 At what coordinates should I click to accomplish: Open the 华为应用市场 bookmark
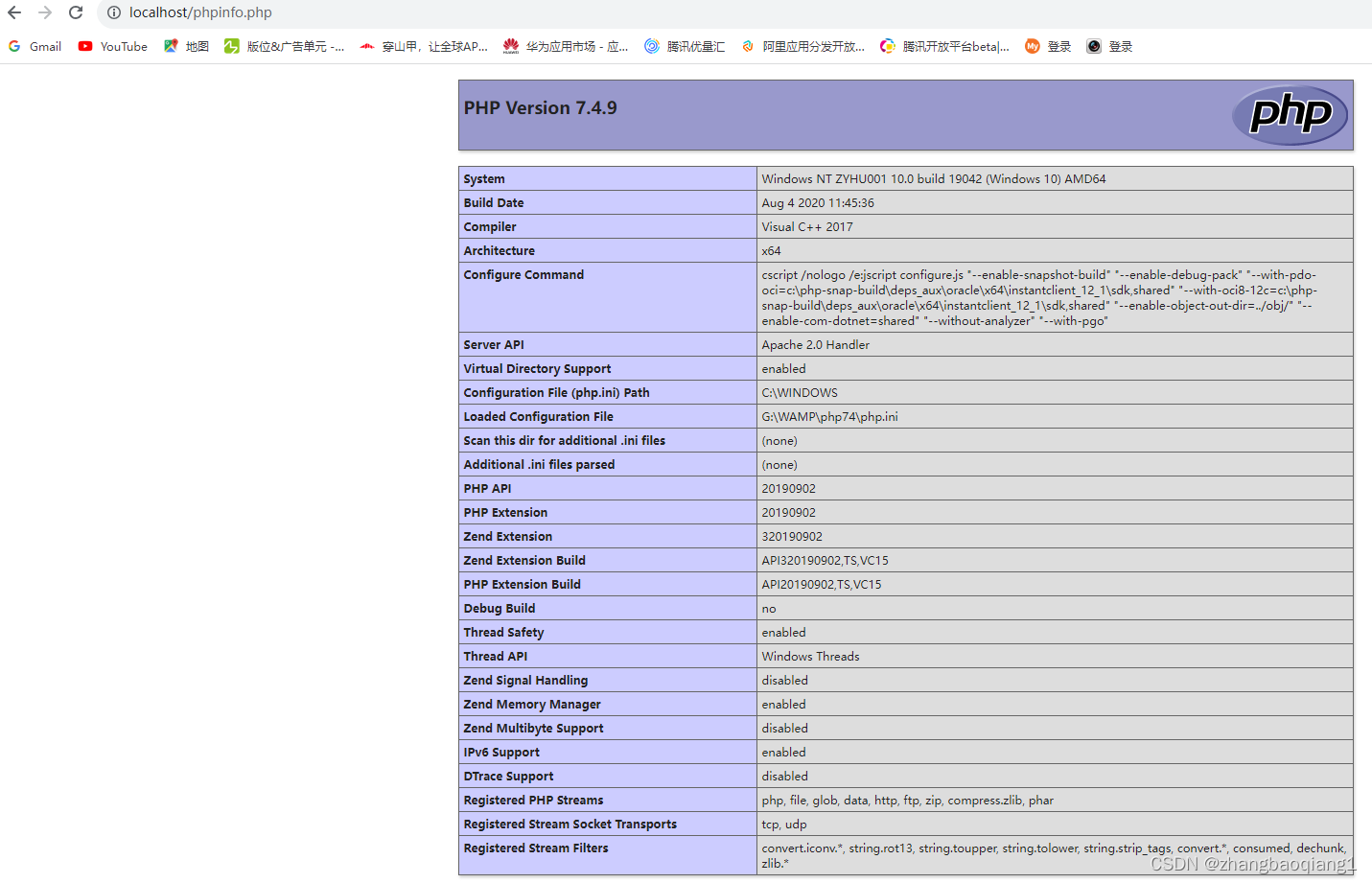tap(566, 46)
